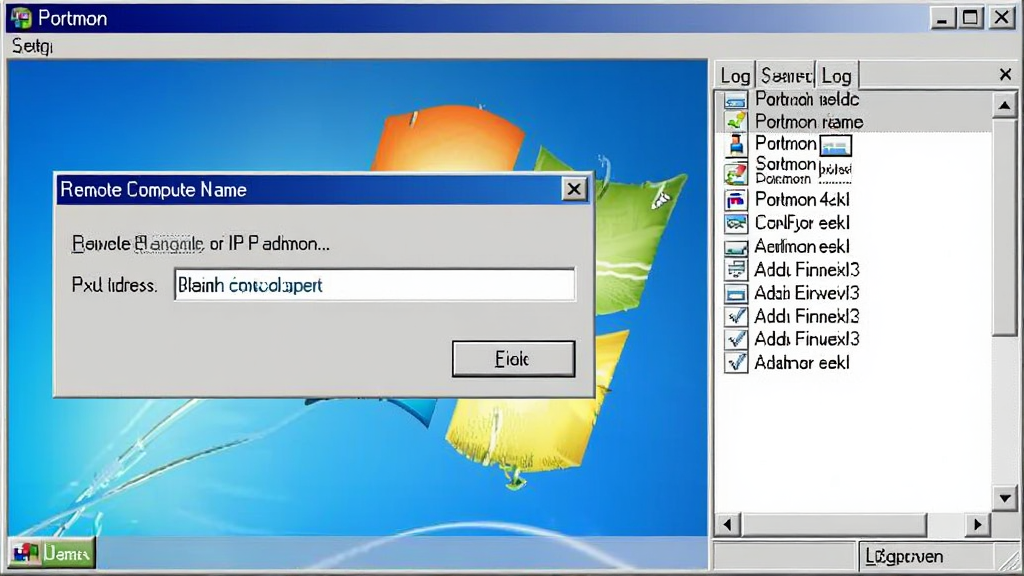Select the Portmon 4ekl entry text
Screen dimensions: 1024x576
pyautogui.click(x=802, y=200)
